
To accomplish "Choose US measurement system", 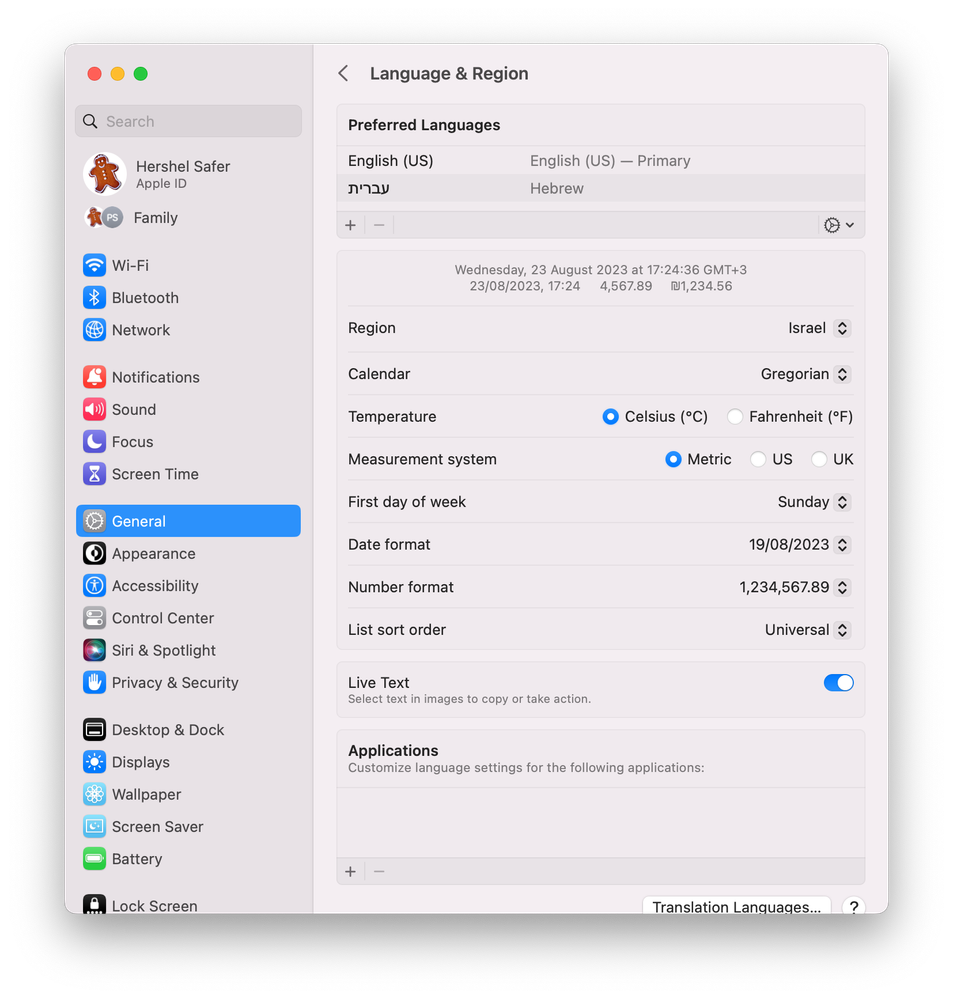I will [757, 459].
